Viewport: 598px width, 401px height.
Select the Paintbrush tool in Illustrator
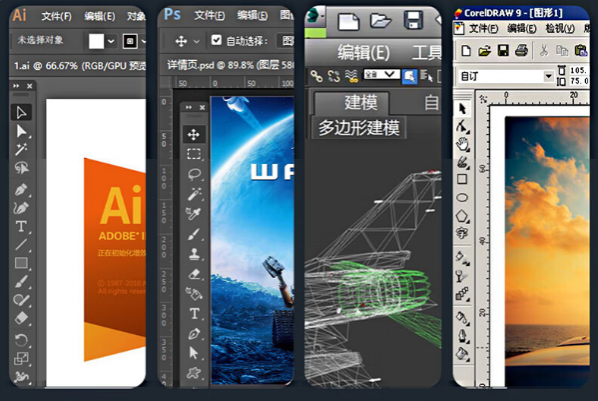tap(21, 282)
